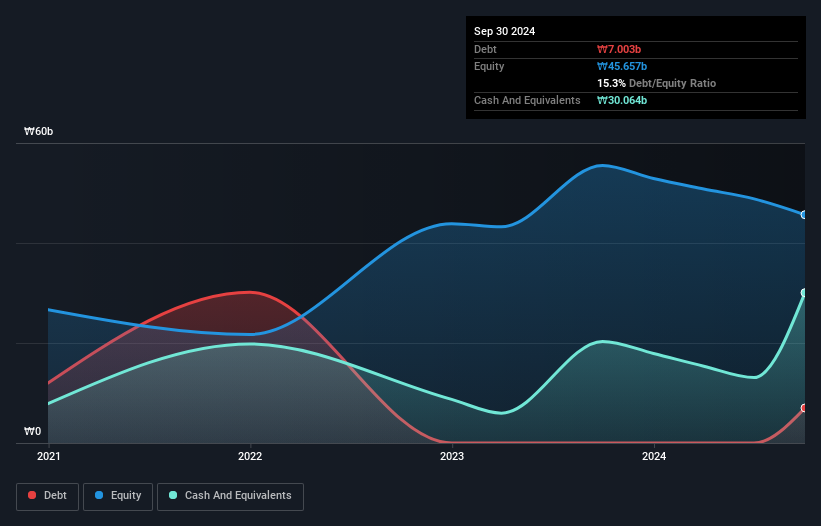Click the Sep 30 2024 tooltip date
This screenshot has height=526, width=821.
pyautogui.click(x=504, y=31)
